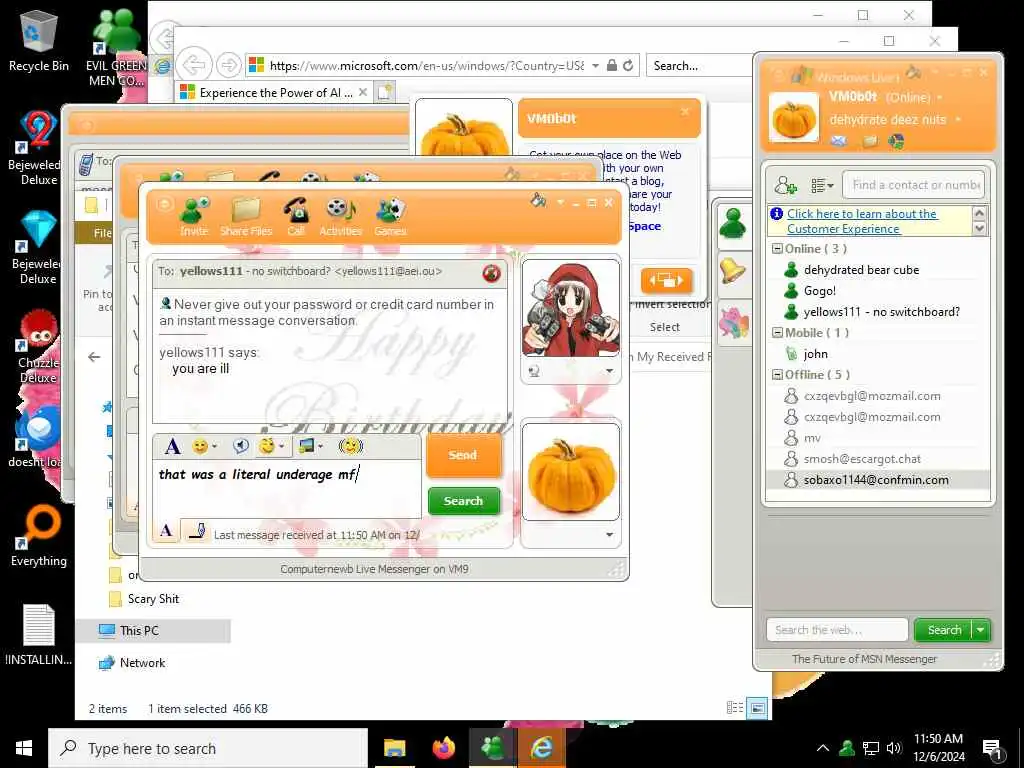Screen dimensions: 1024x768
Task: Open the Internet Explorer address bar dropdown
Action: pos(595,65)
